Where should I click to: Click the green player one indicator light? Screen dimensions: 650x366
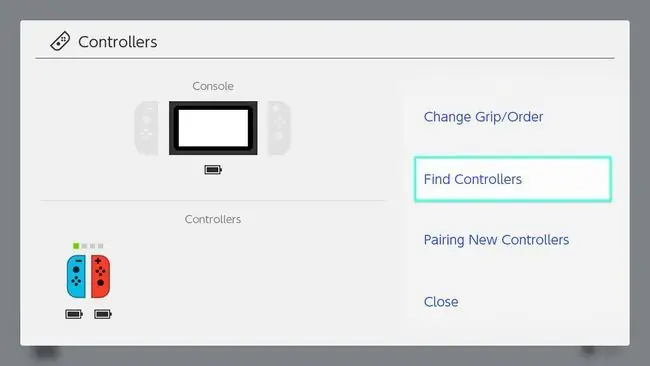point(76,246)
